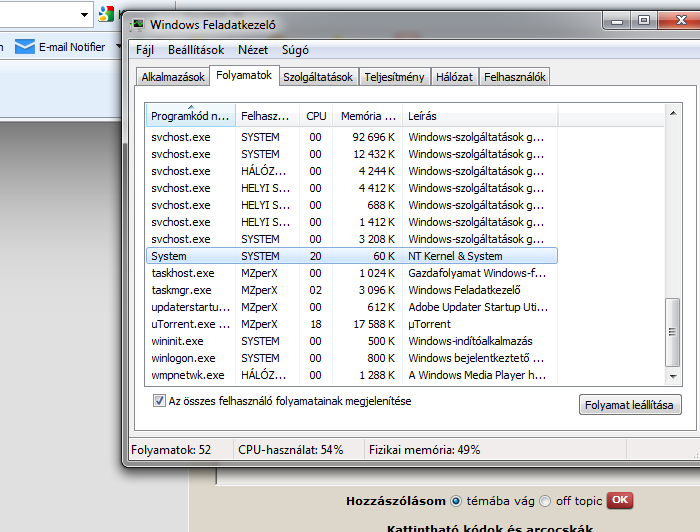The width and height of the screenshot is (700, 532).
Task: Select the updaterstartu... process row
Action: 352,307
